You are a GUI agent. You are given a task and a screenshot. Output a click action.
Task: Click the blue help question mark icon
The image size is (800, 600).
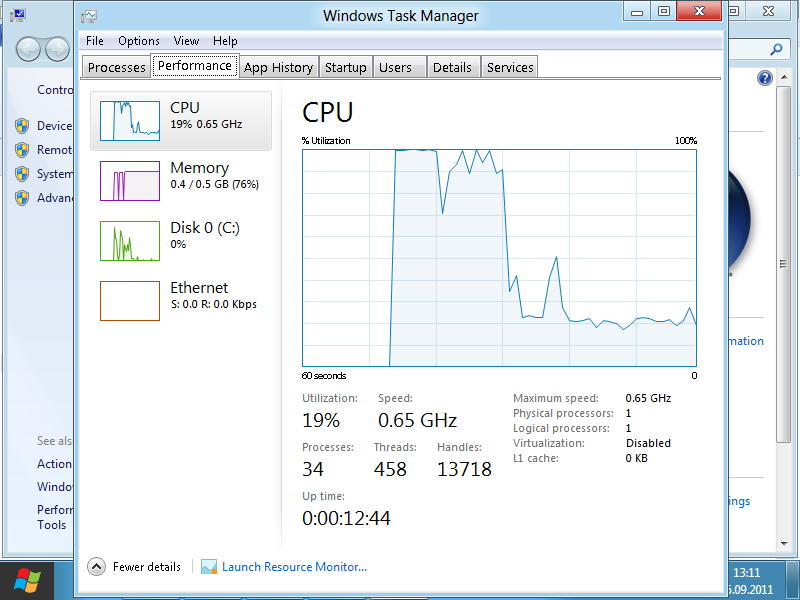tap(765, 78)
